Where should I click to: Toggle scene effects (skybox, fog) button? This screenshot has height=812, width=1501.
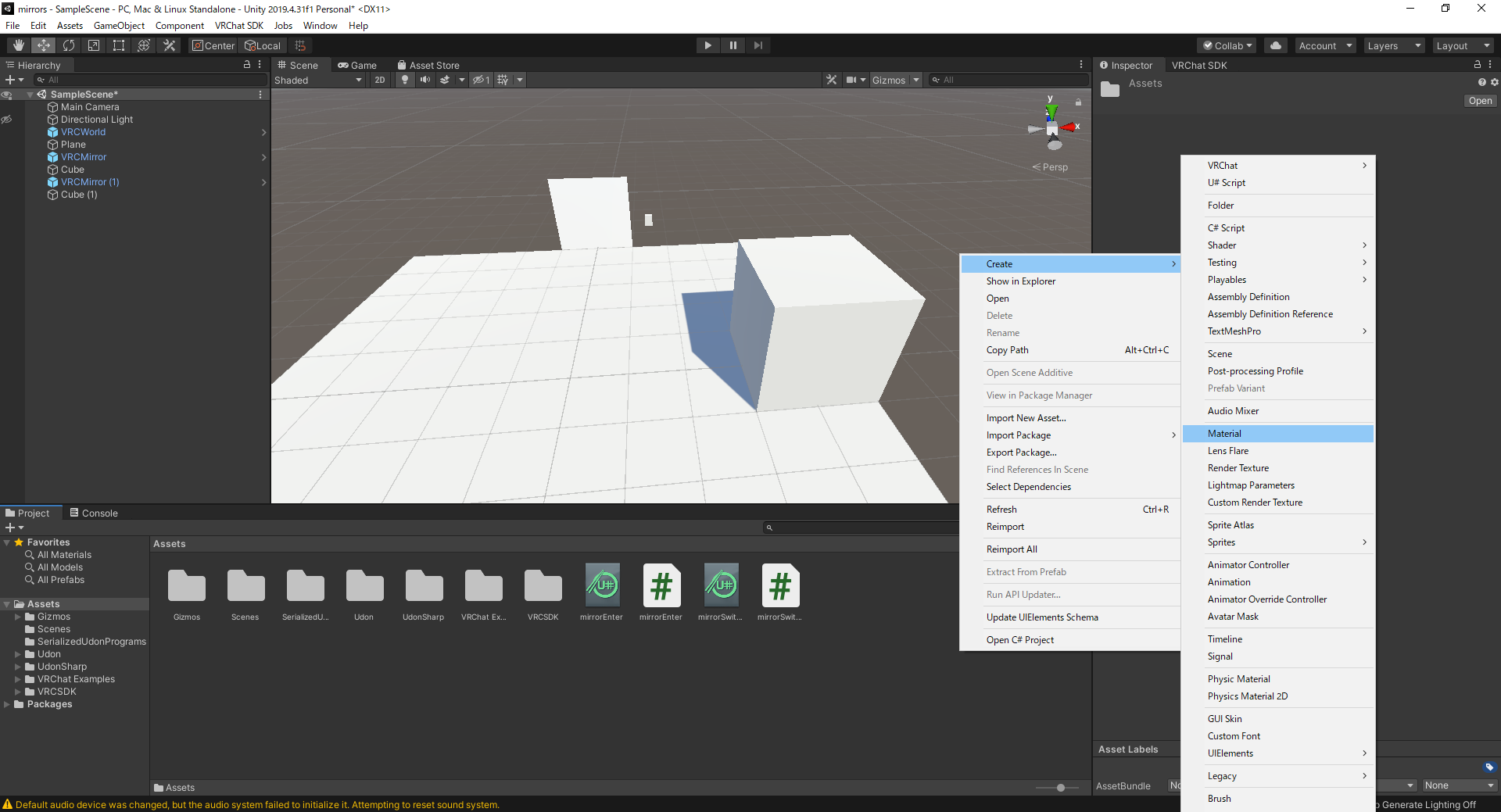pyautogui.click(x=445, y=80)
